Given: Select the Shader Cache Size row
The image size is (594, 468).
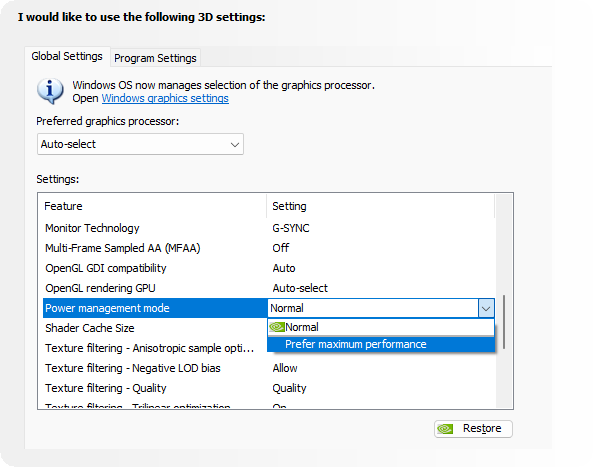Looking at the screenshot, I should [x=155, y=328].
